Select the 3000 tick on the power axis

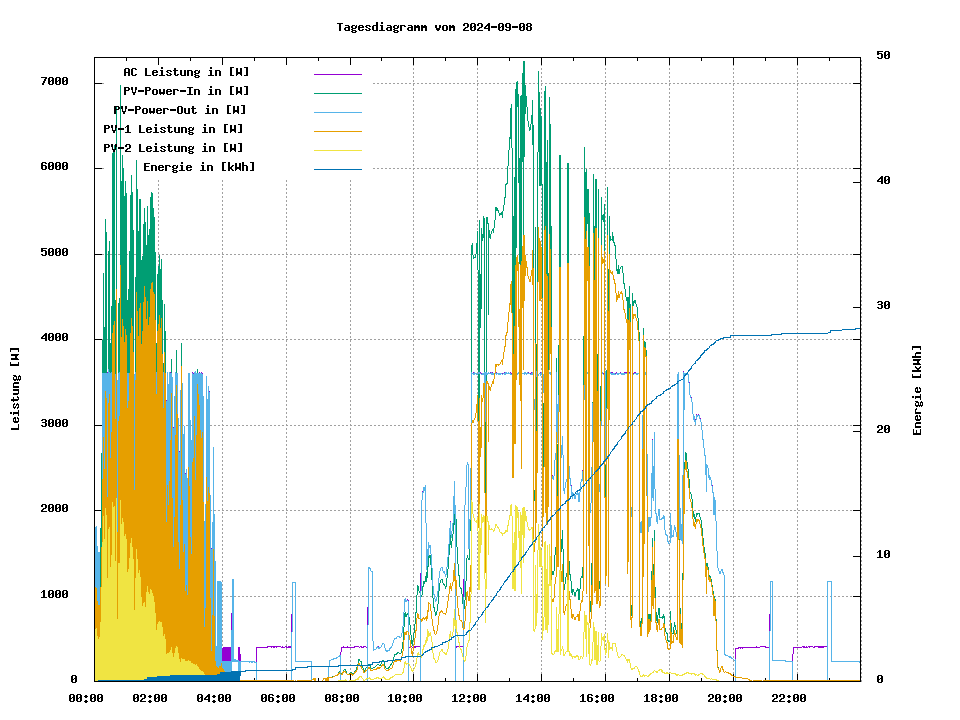pos(54,424)
